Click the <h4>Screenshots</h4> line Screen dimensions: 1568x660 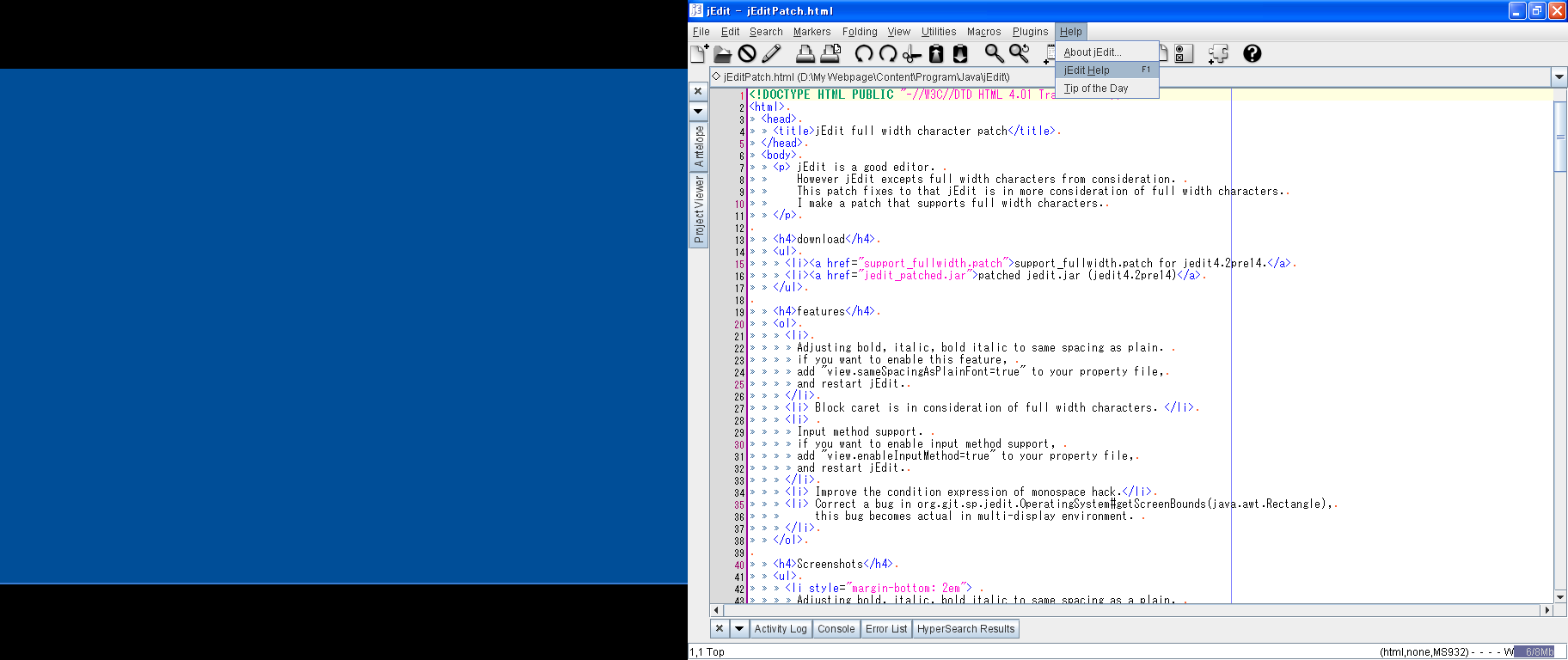[x=835, y=564]
